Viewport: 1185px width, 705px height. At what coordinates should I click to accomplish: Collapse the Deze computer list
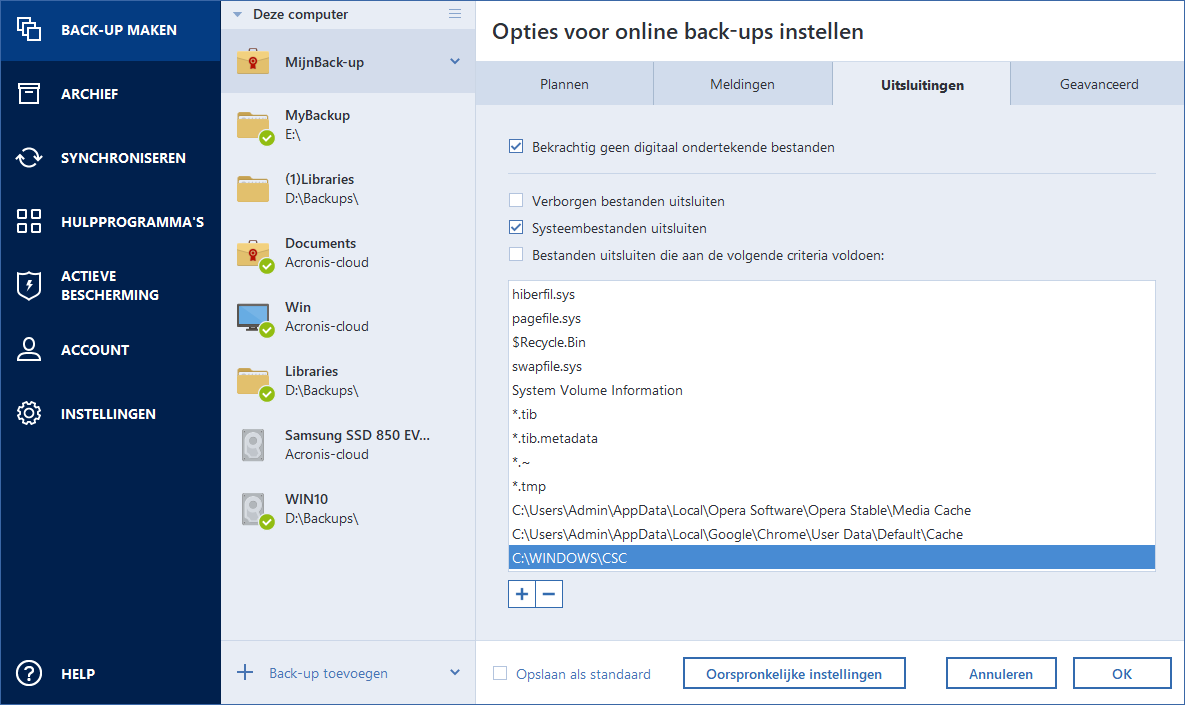pyautogui.click(x=237, y=14)
